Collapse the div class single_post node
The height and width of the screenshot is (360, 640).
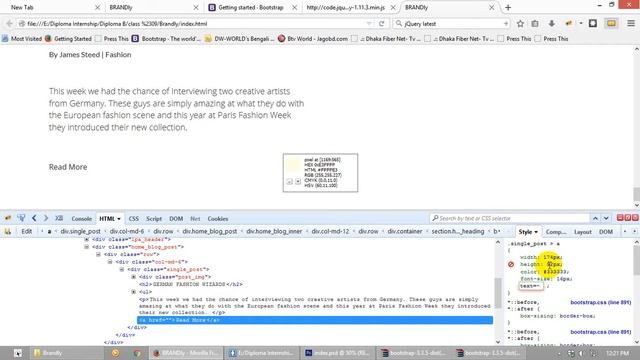pyautogui.click(x=122, y=269)
